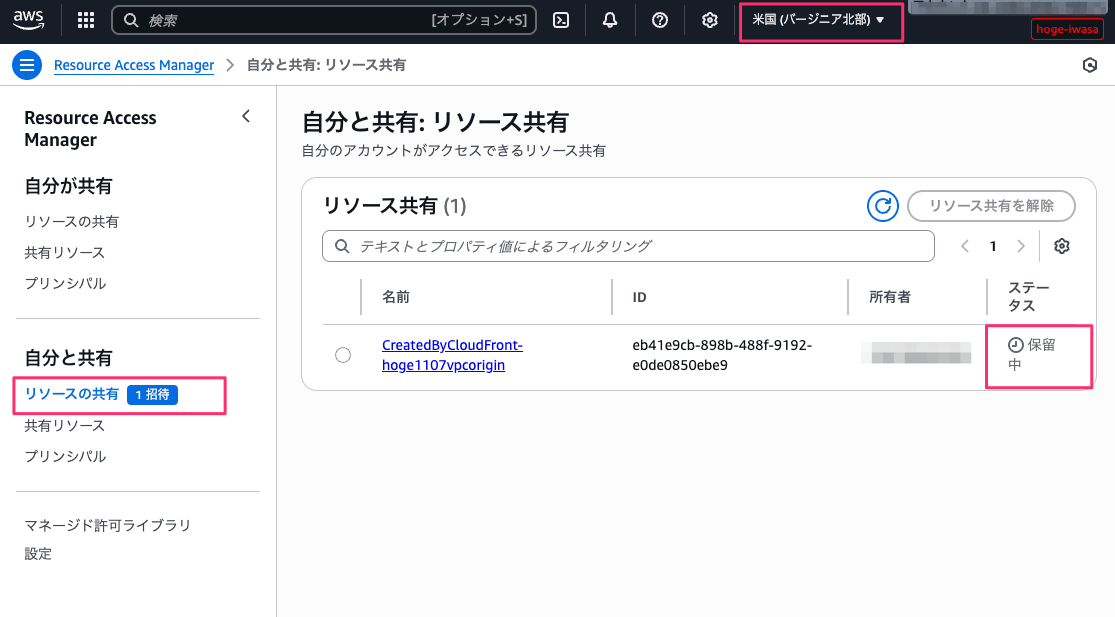Refresh the resource shares list
The width and height of the screenshot is (1115, 617).
pos(882,206)
